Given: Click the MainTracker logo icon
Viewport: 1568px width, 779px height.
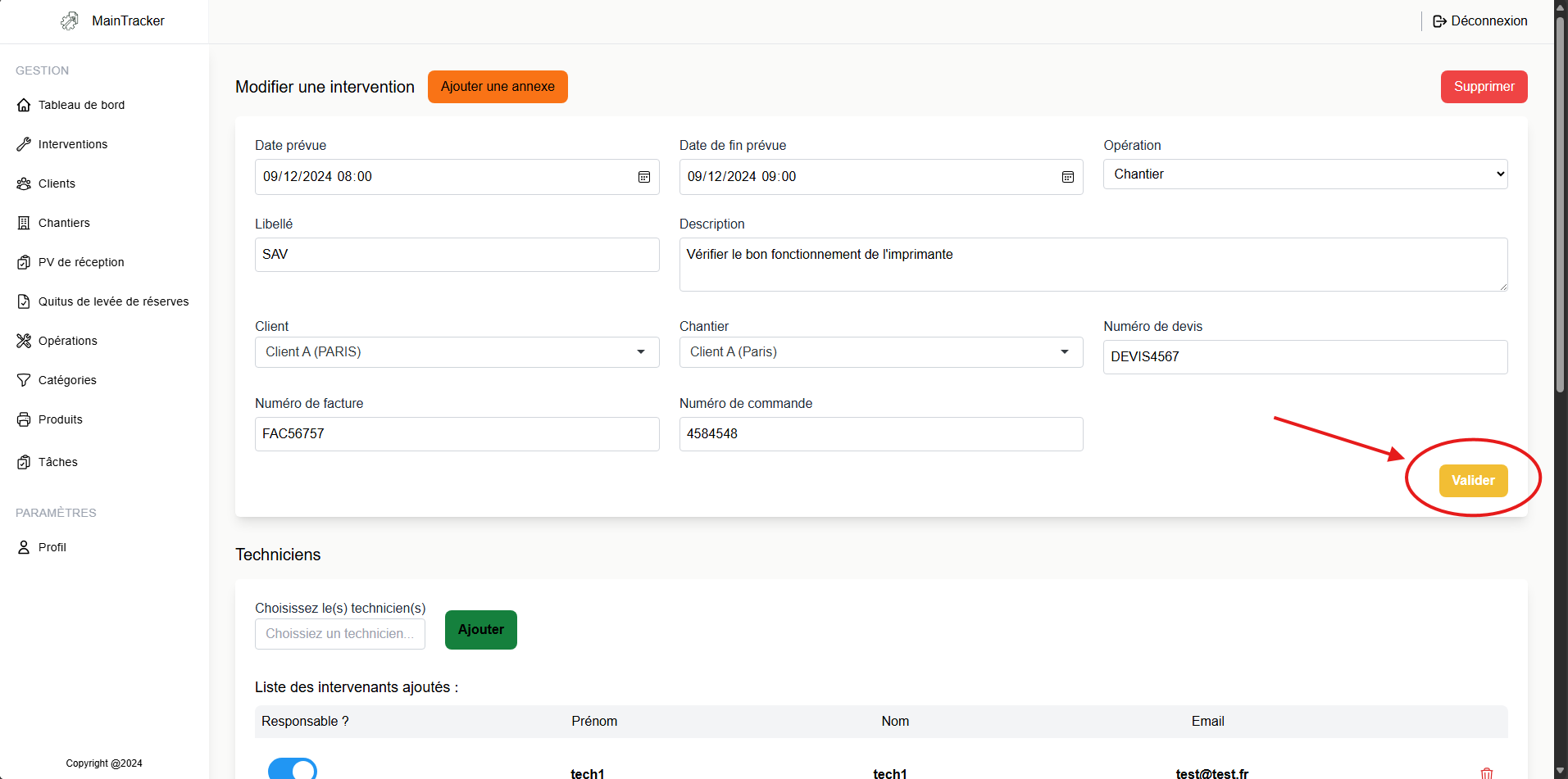Looking at the screenshot, I should click(x=70, y=21).
